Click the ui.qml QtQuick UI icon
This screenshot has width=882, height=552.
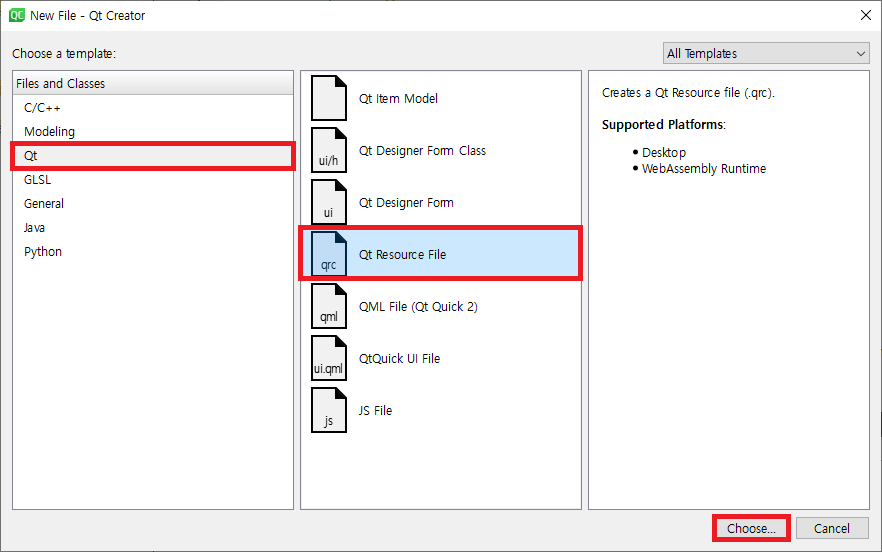(329, 358)
